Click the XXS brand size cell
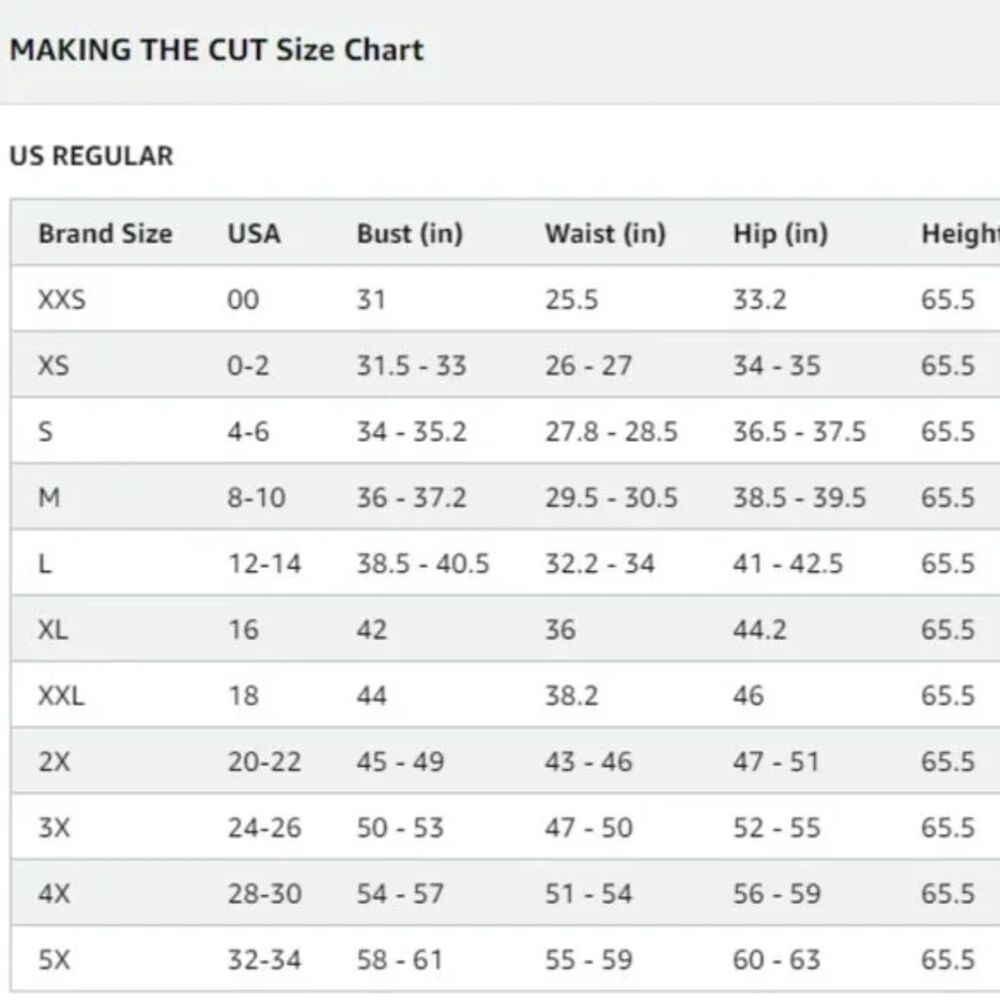Screen dimensions: 1000x1000 tap(62, 299)
